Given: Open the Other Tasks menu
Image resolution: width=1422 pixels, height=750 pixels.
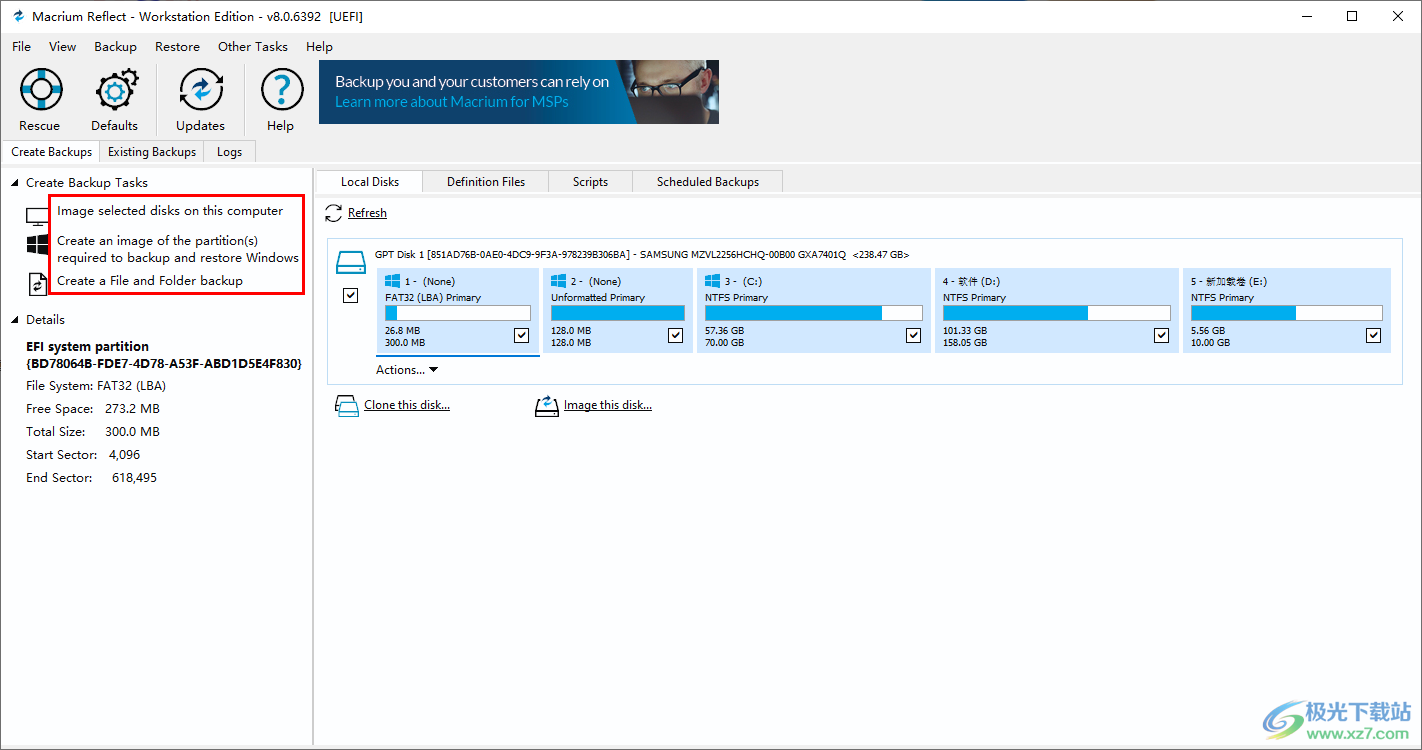Looking at the screenshot, I should pos(253,47).
